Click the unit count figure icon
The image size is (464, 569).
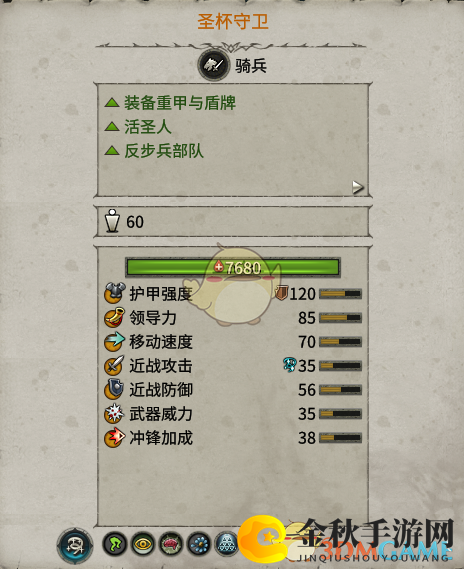point(112,221)
